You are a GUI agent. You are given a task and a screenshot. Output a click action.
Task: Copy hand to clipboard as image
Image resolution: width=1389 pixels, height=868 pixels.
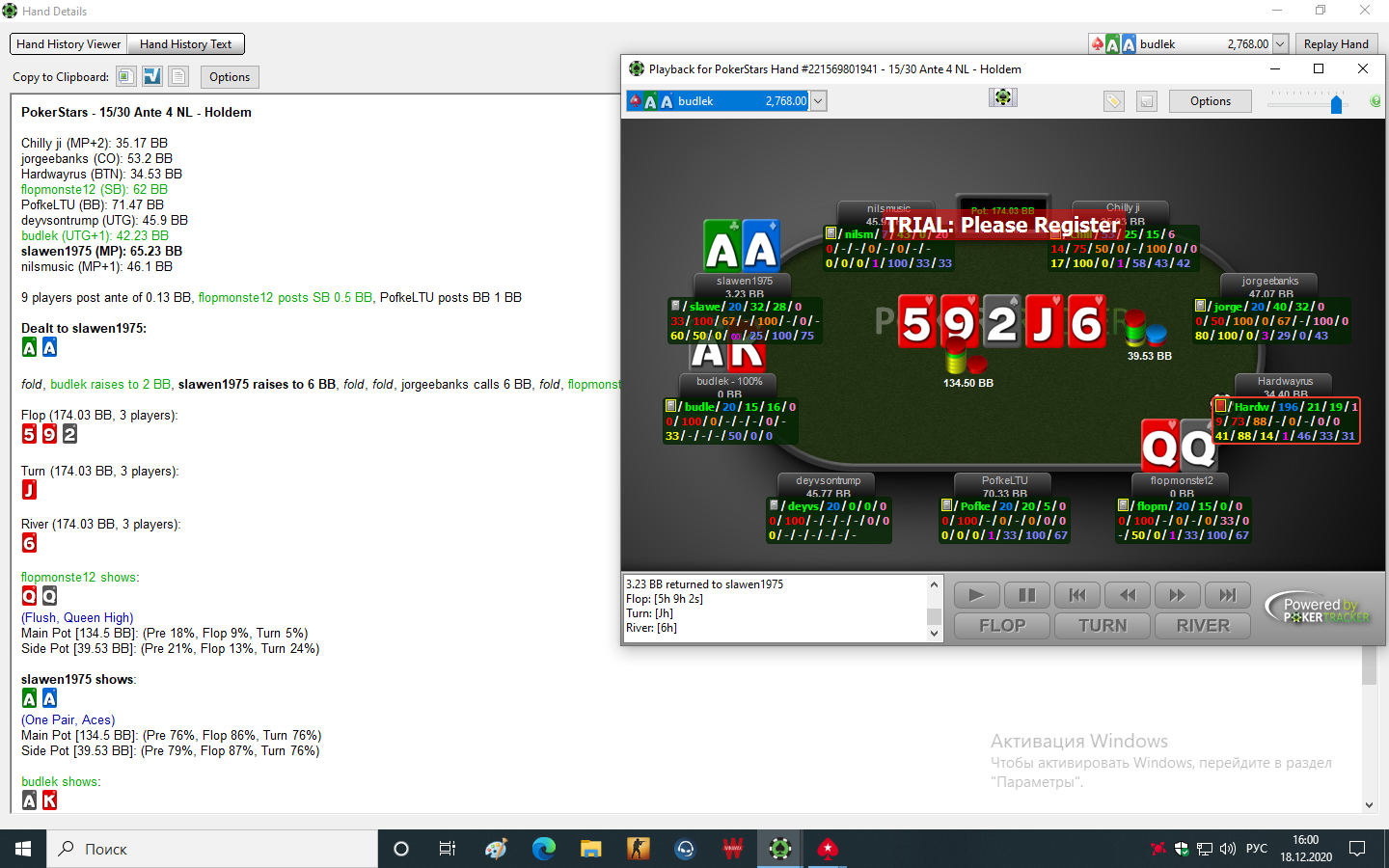[x=125, y=76]
